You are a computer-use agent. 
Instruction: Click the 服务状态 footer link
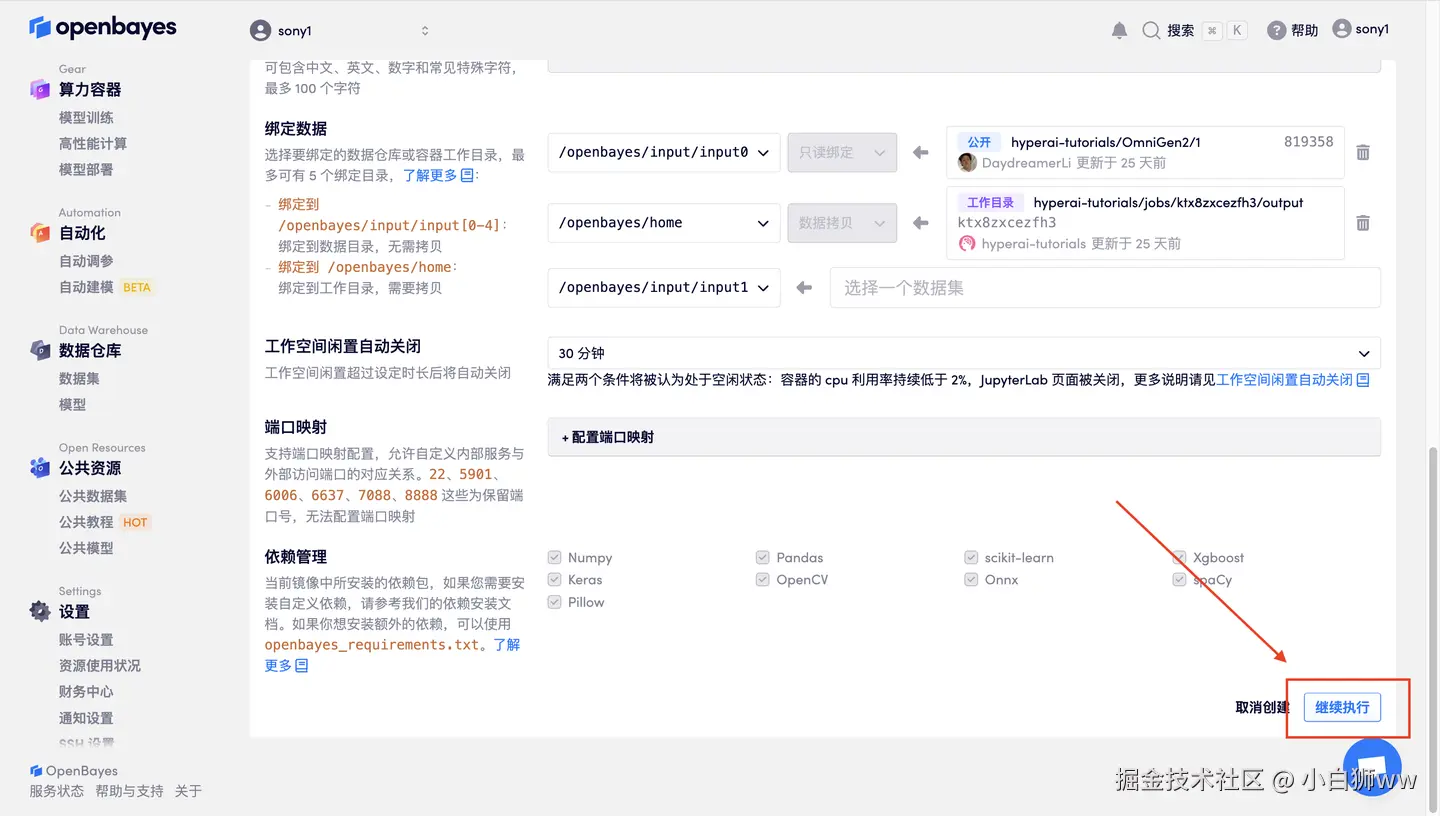point(57,791)
